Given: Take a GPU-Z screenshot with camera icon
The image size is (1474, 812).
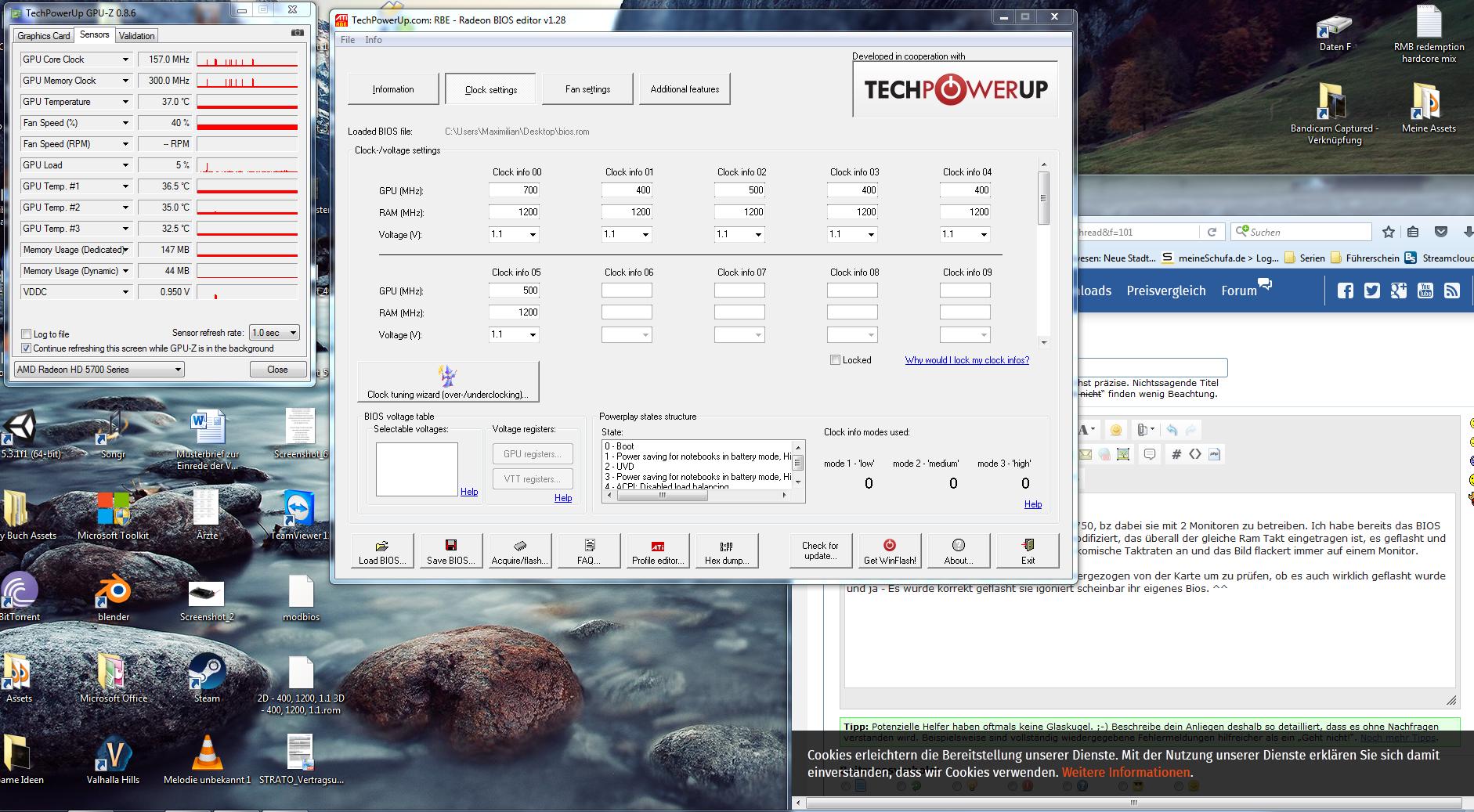Looking at the screenshot, I should pyautogui.click(x=298, y=33).
